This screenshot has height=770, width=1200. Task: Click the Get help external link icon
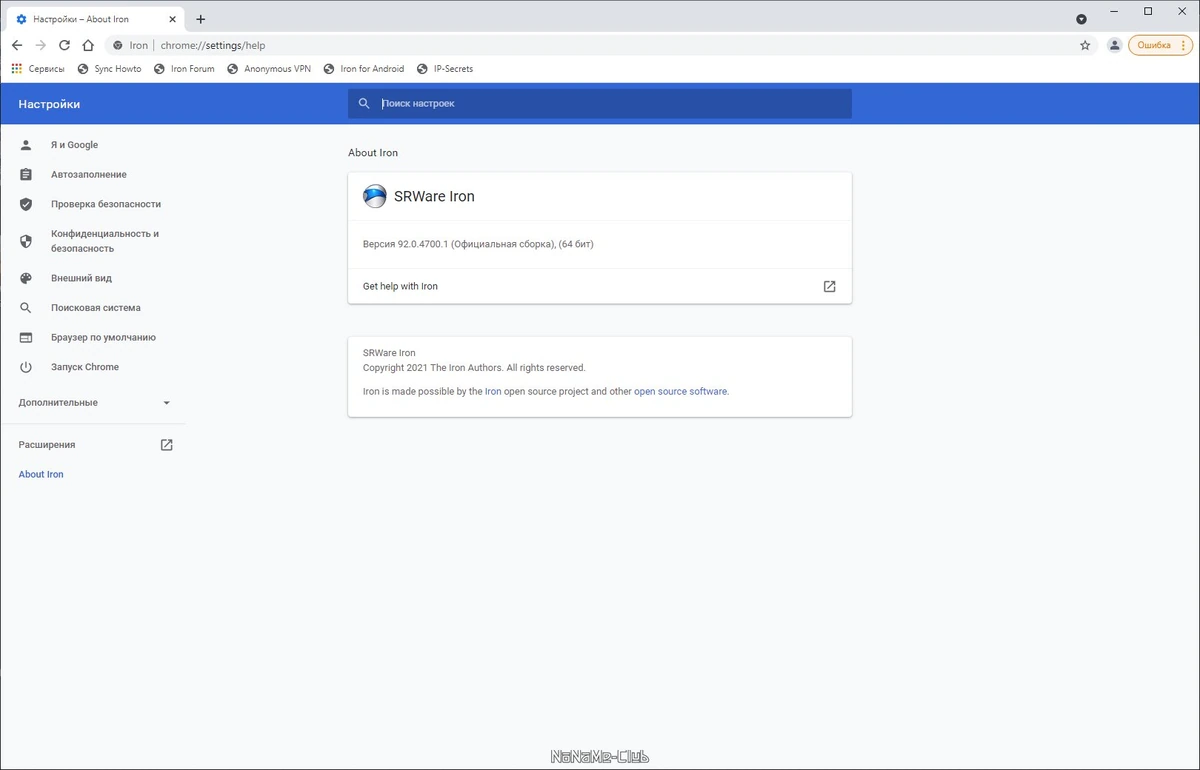click(829, 286)
